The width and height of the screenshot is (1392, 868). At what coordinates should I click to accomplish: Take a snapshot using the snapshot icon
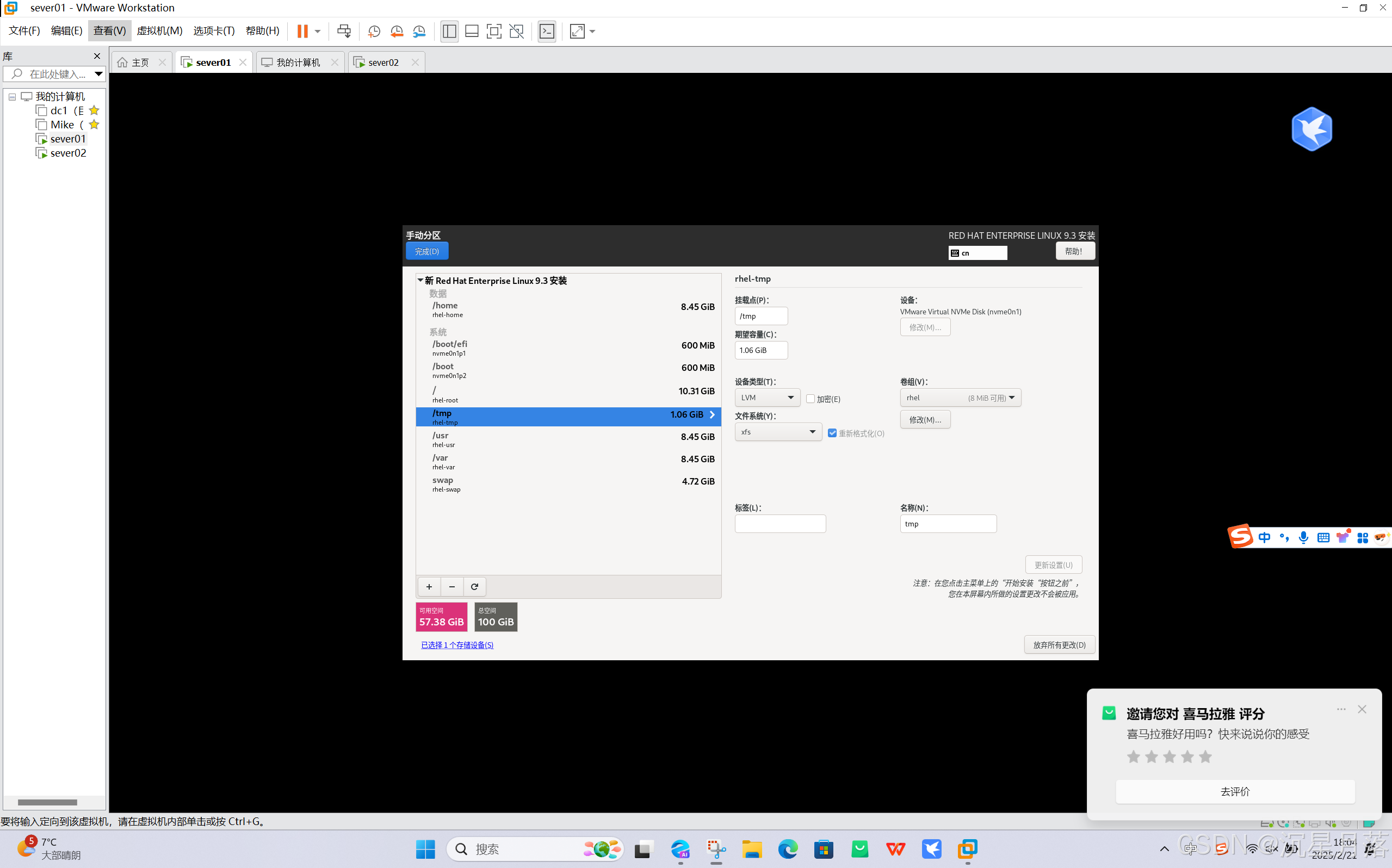[374, 31]
